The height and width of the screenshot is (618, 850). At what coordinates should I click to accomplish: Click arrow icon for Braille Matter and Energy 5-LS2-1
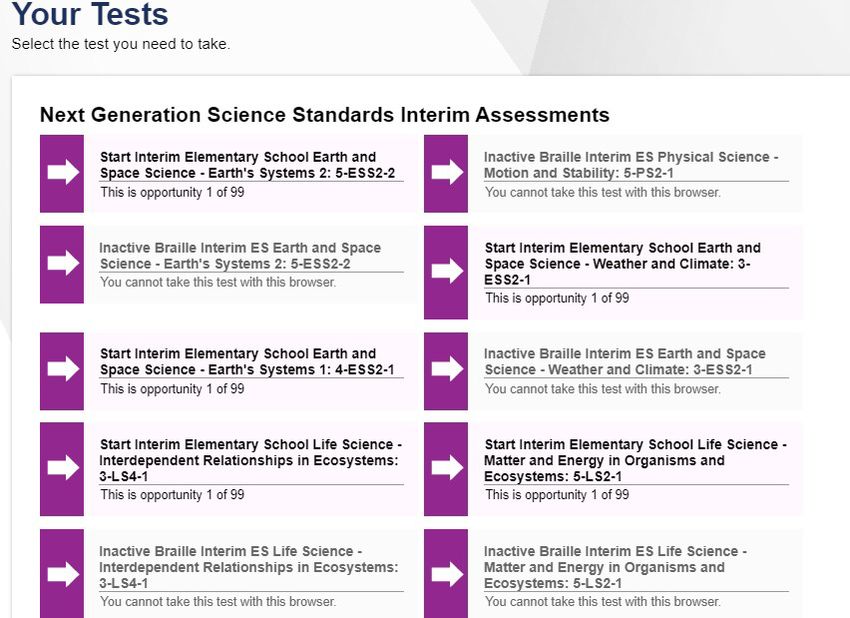click(446, 574)
